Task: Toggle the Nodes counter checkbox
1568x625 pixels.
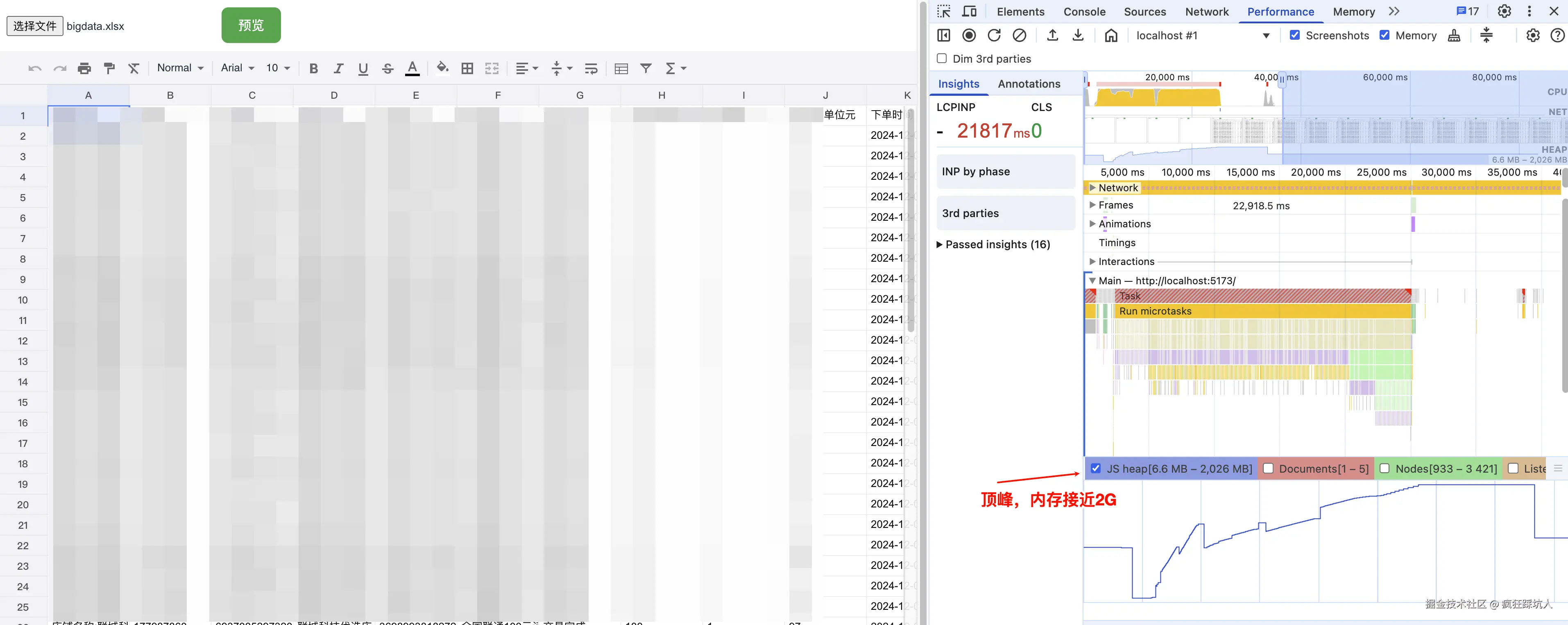Action: point(1385,469)
